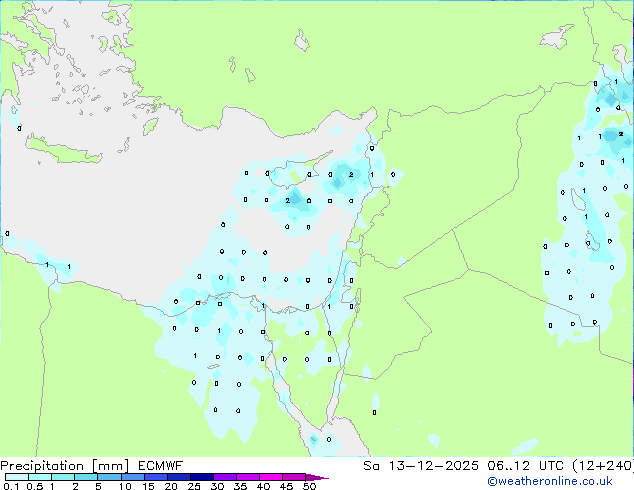Choose the 30–35 mm purple legend swatch
This screenshot has width=634, height=490.
(225, 477)
